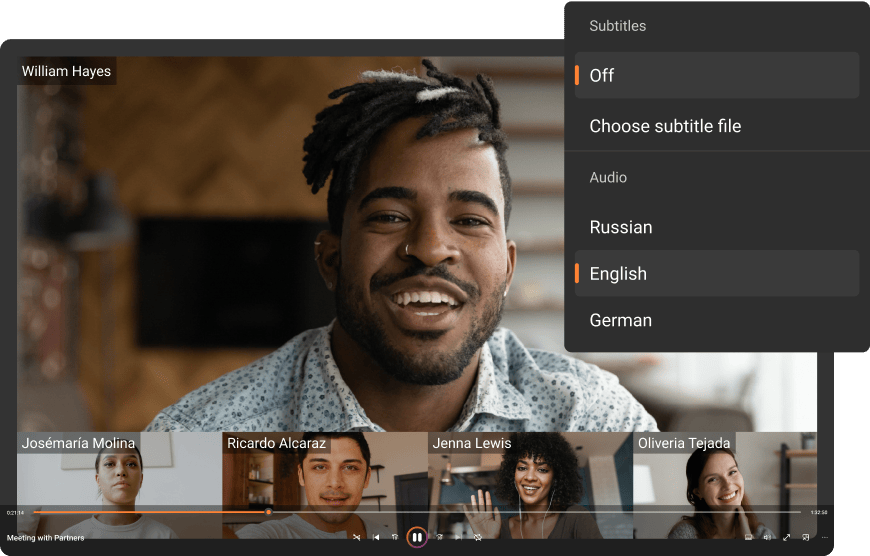Click the skip back seconds icon
The height and width of the screenshot is (556, 870).
395,537
